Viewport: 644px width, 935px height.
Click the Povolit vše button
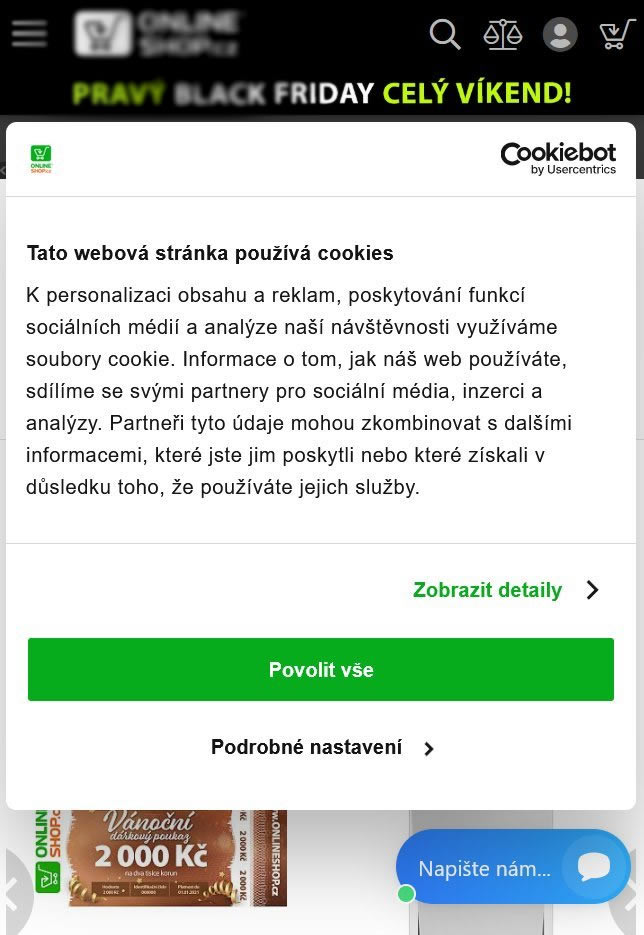(321, 669)
